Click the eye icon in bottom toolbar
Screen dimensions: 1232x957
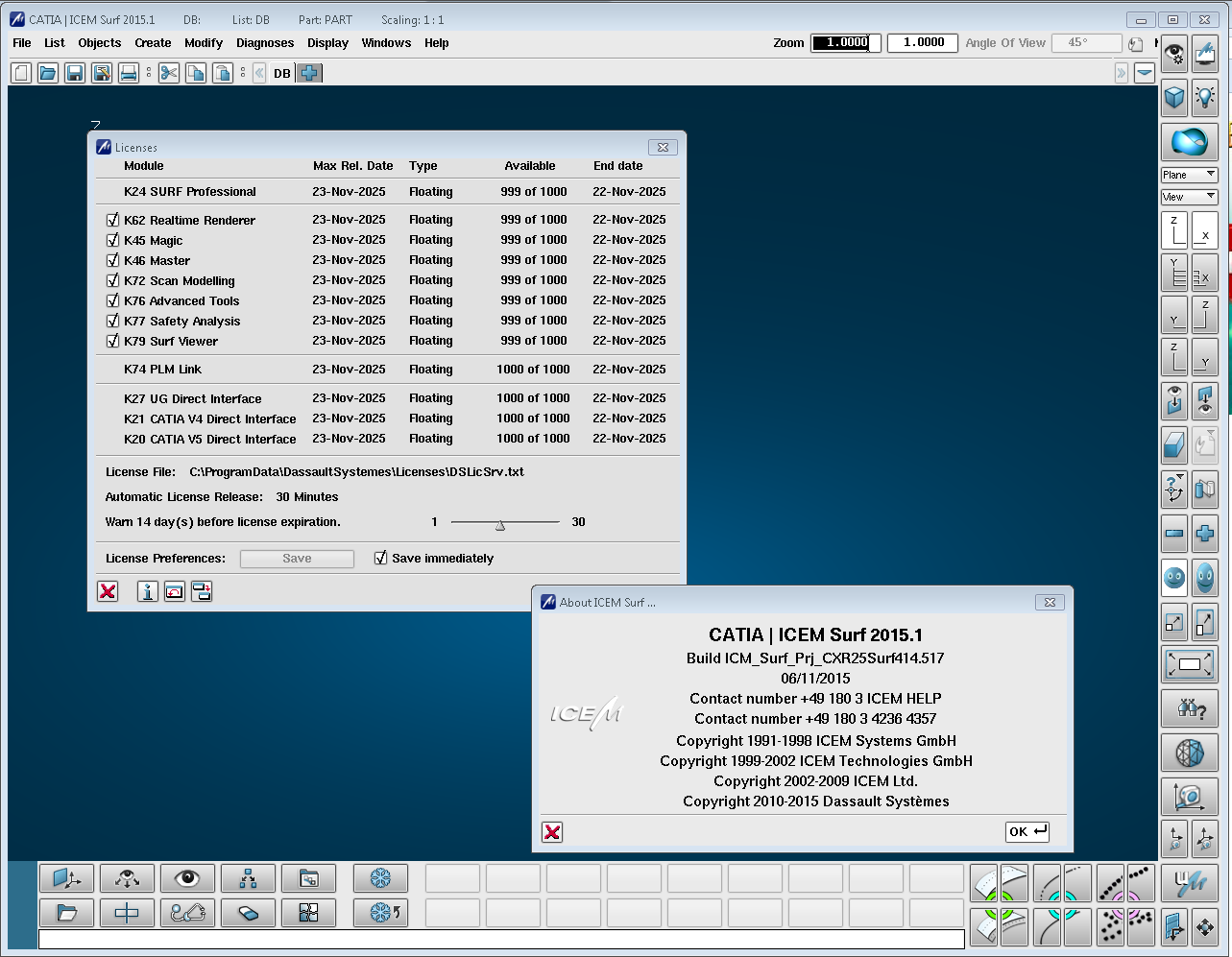click(187, 878)
